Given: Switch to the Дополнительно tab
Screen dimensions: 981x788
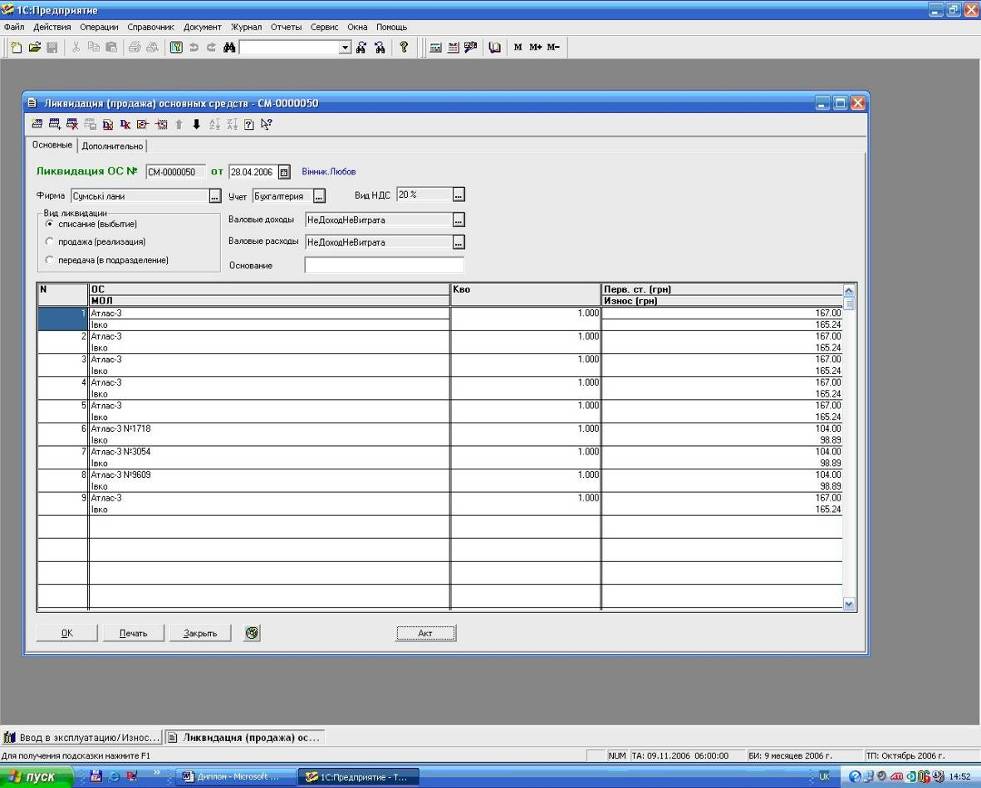Looking at the screenshot, I should pos(112,146).
